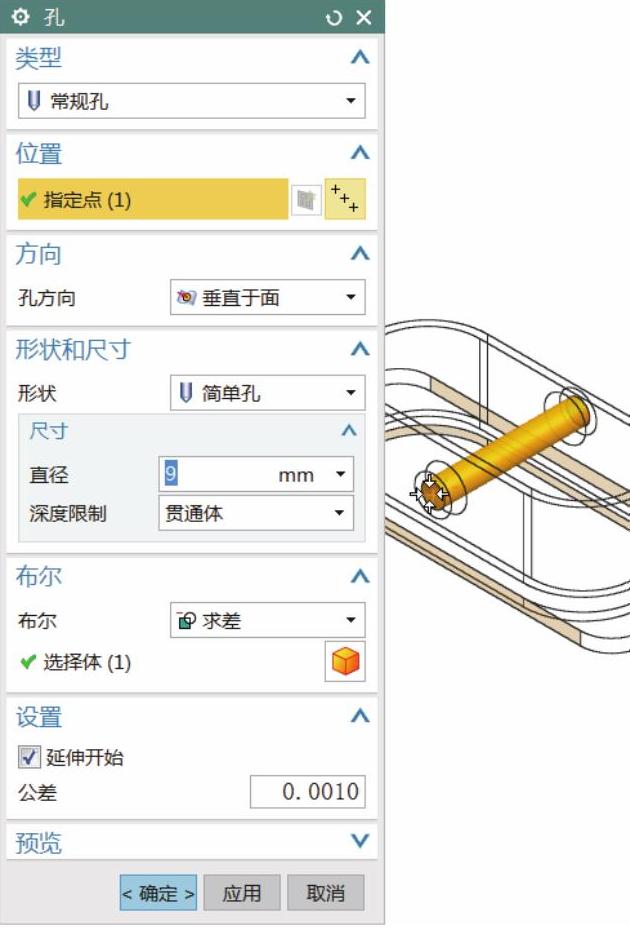Open the 垂直于面 hole direction dropdown

coord(268,297)
